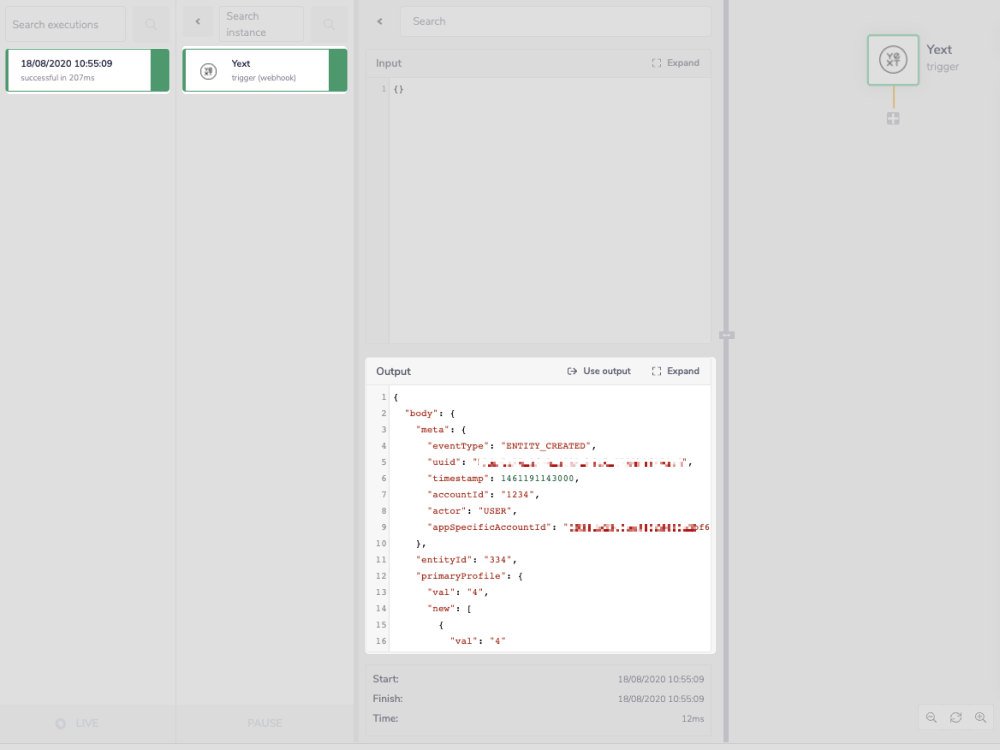Click inside the Search executions field
1000x750 pixels.
click(63, 23)
